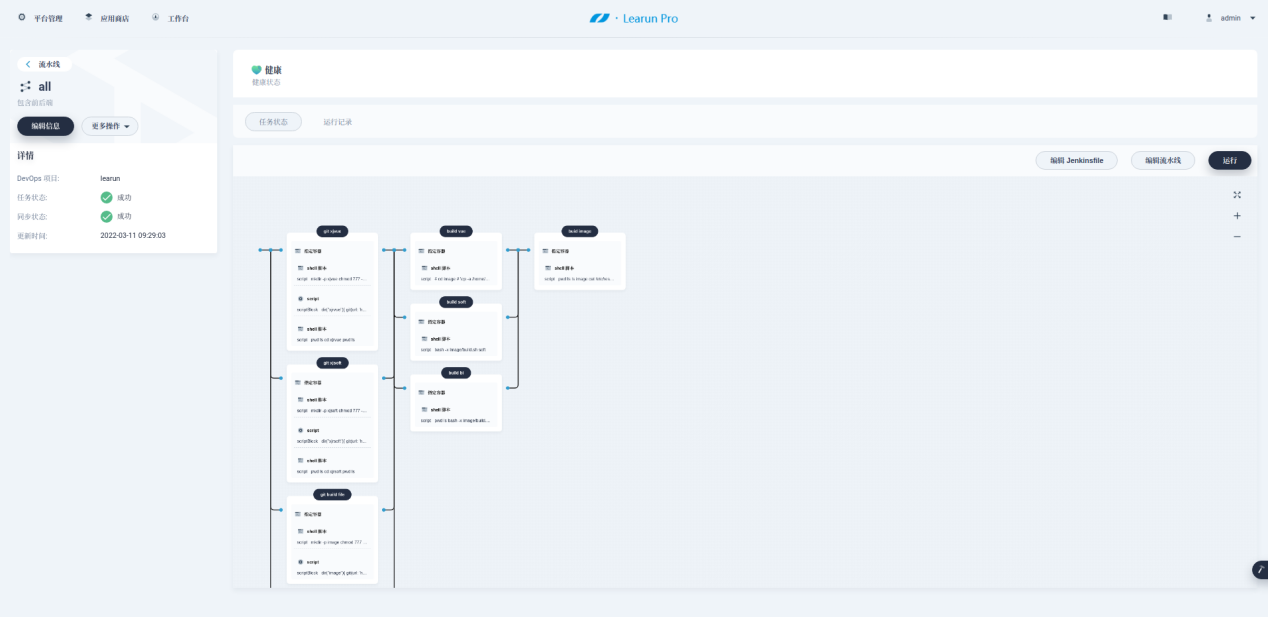Click the 健康状态 subtitle text

click(266, 82)
